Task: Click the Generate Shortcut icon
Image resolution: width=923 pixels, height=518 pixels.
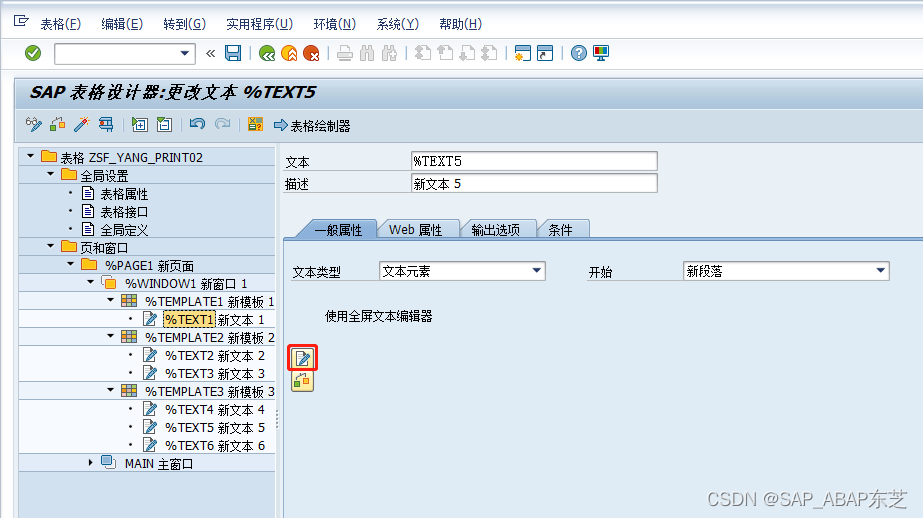Action: coord(545,54)
